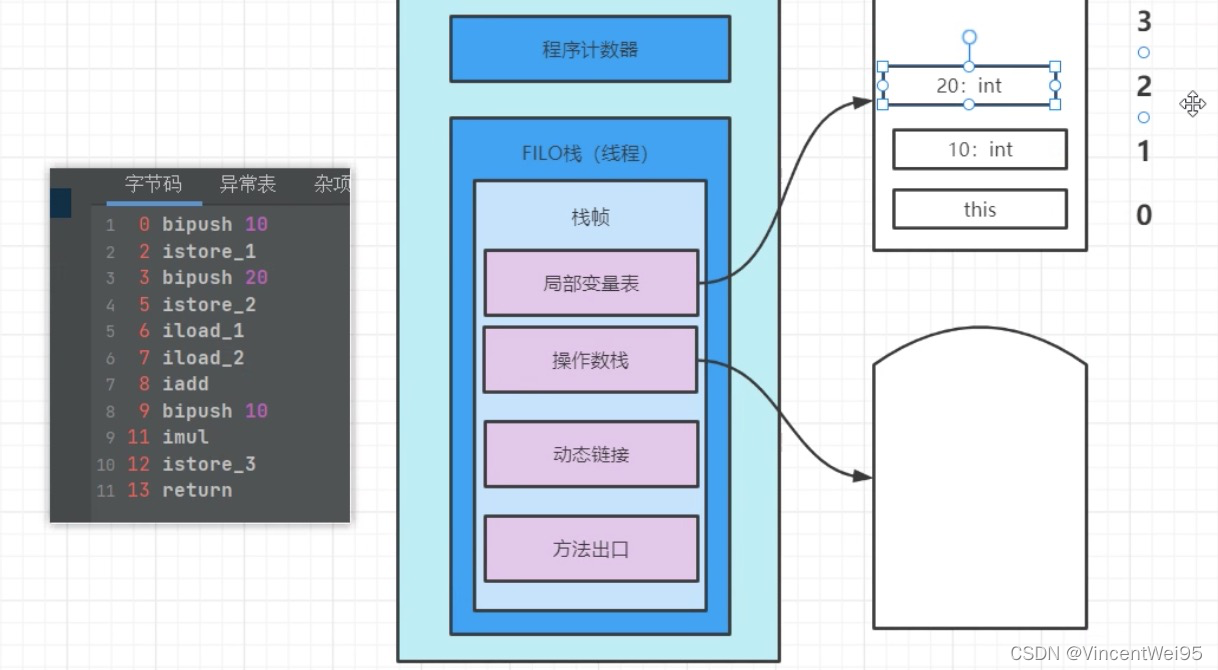Viewport: 1218px width, 670px height.
Task: Select the 局部变量表 block in the stack frame
Action: coord(590,281)
